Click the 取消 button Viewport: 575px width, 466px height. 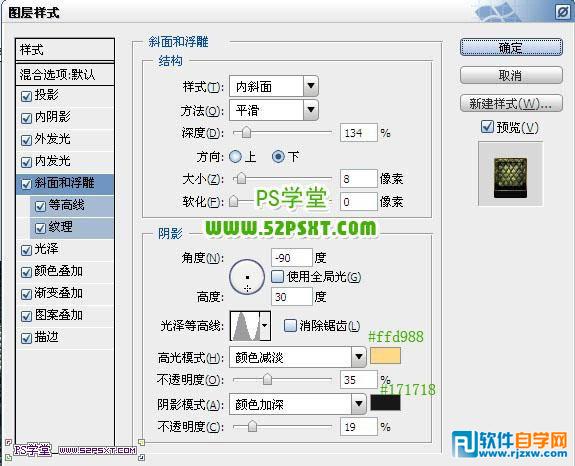(511, 76)
